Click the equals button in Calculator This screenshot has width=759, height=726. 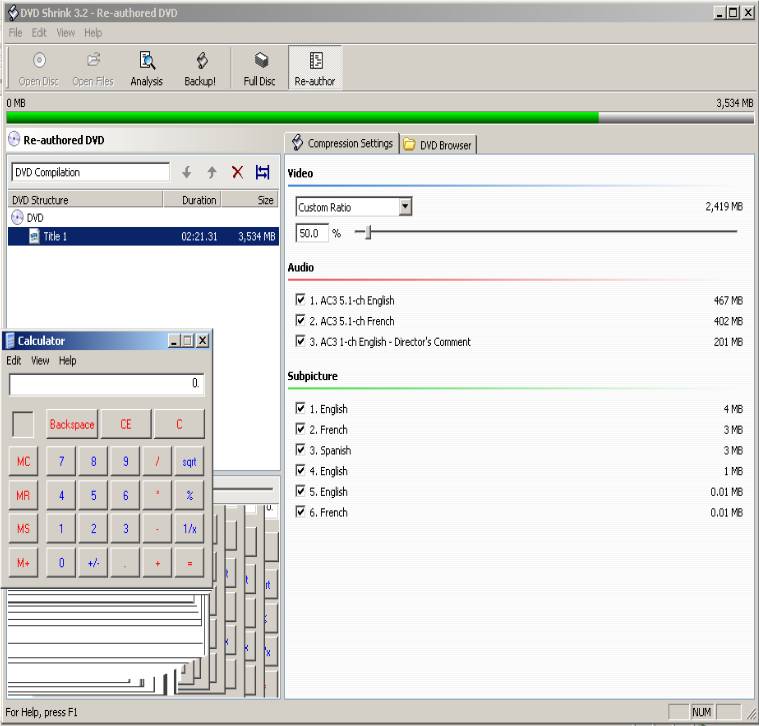click(x=189, y=562)
